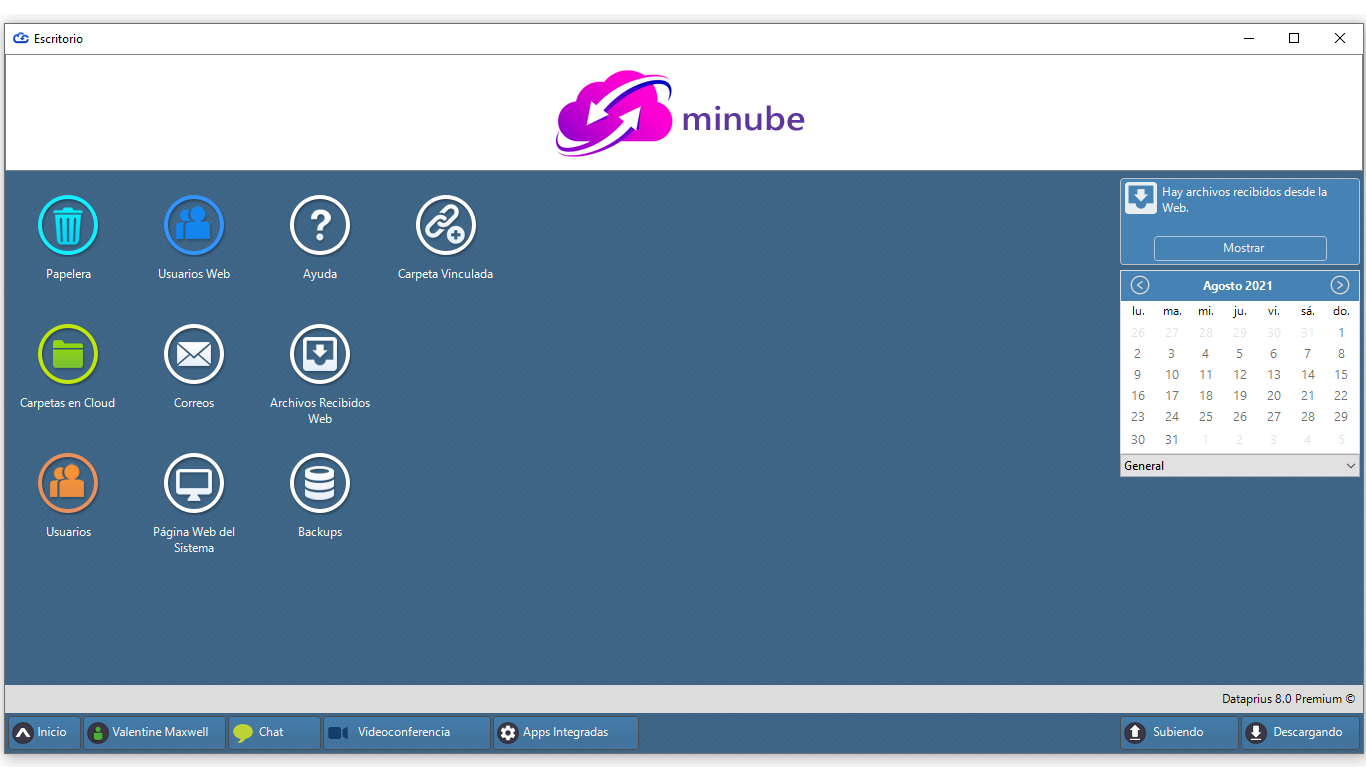Image resolution: width=1366 pixels, height=768 pixels.
Task: Open the Carpeta Vinculada link icon
Action: (x=446, y=225)
